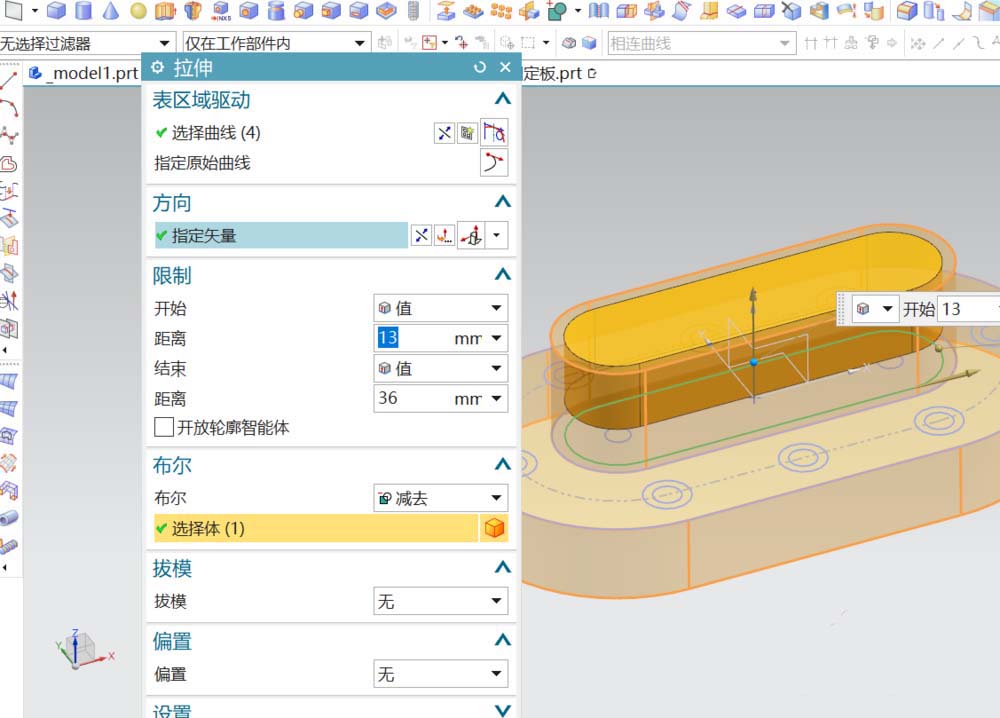Click the body selection icon next to 选择体
The image size is (1000, 718).
click(495, 527)
